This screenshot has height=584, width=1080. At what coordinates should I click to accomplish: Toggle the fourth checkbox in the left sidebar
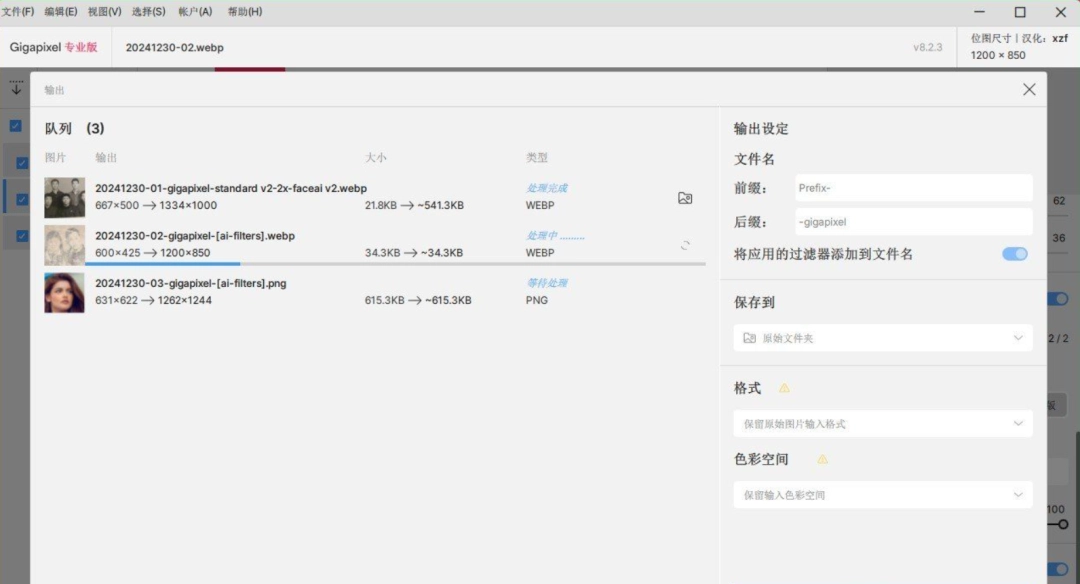point(22,236)
